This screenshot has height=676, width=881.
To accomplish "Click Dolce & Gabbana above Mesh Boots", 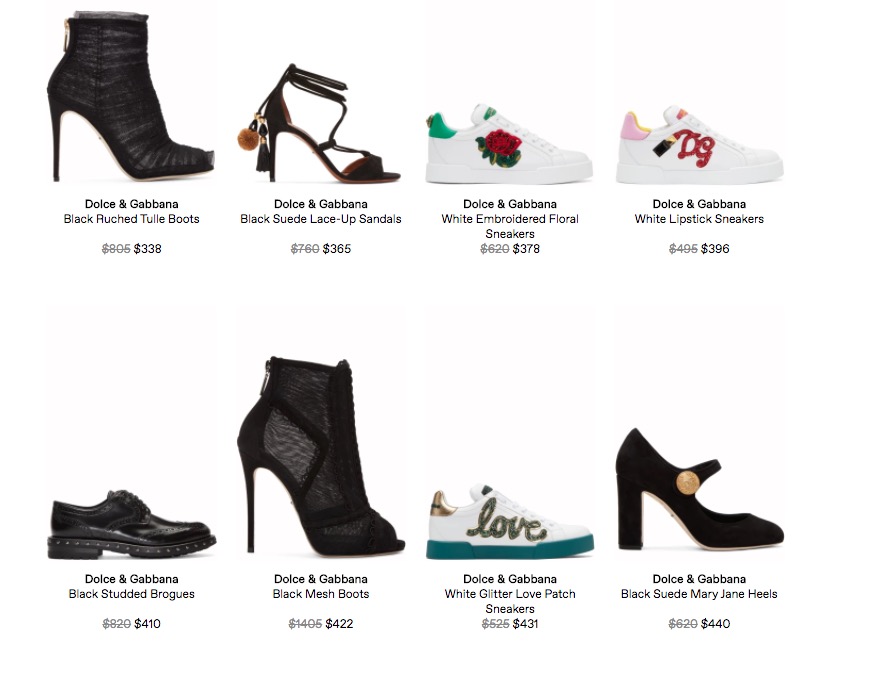I will coord(321,579).
